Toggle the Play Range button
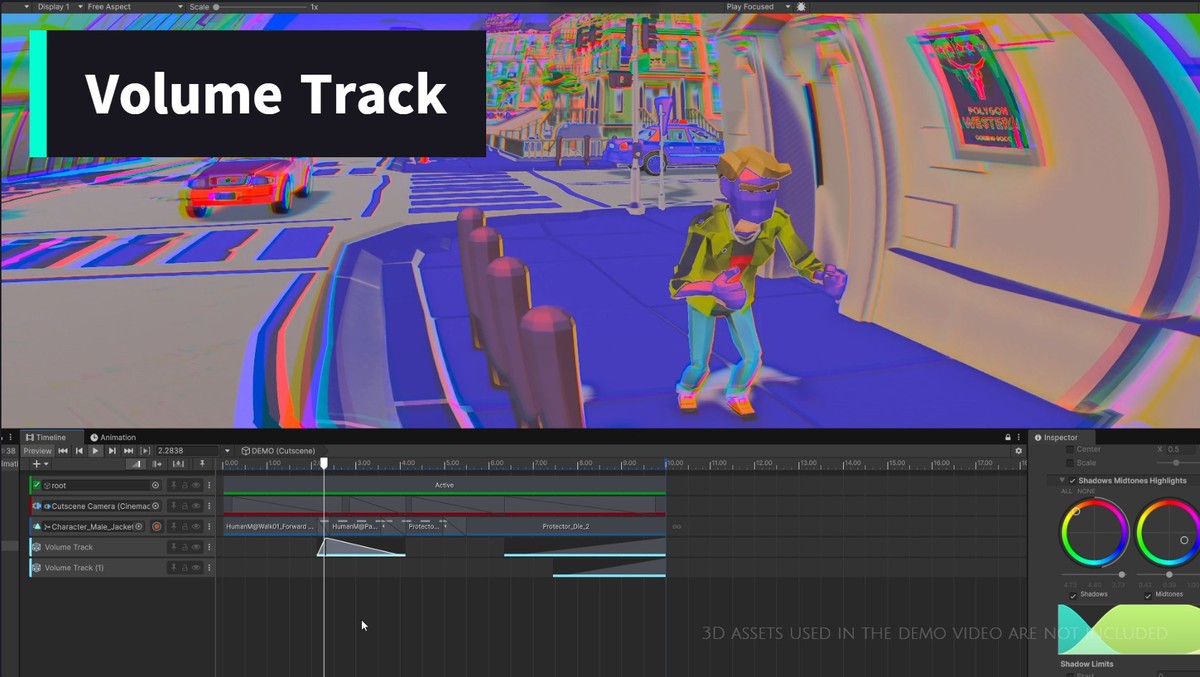Screen dimensions: 1200x677 145,451
